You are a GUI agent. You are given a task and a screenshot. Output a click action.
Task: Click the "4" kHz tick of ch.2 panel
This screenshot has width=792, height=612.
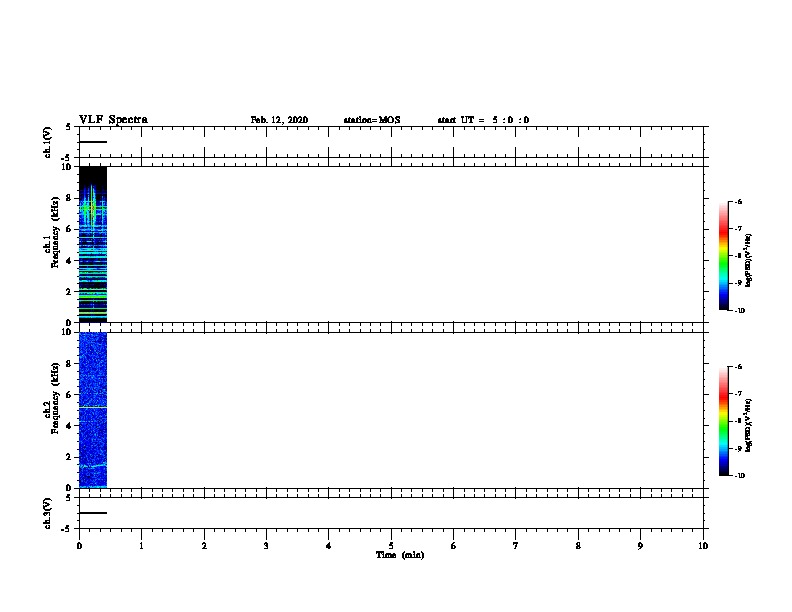[69, 426]
